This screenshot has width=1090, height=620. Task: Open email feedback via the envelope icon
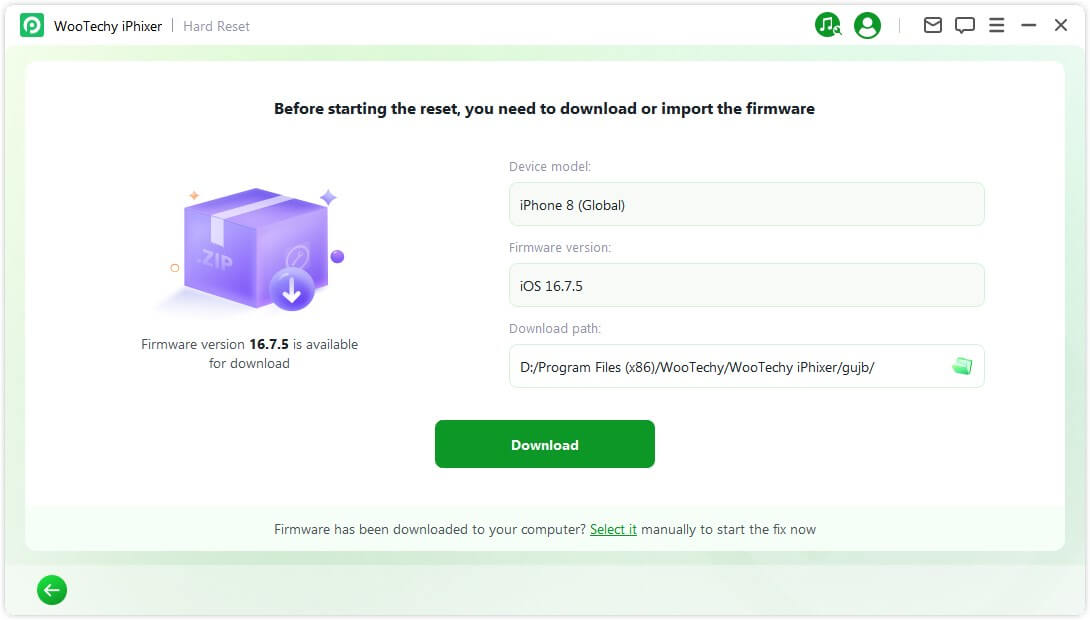(933, 25)
